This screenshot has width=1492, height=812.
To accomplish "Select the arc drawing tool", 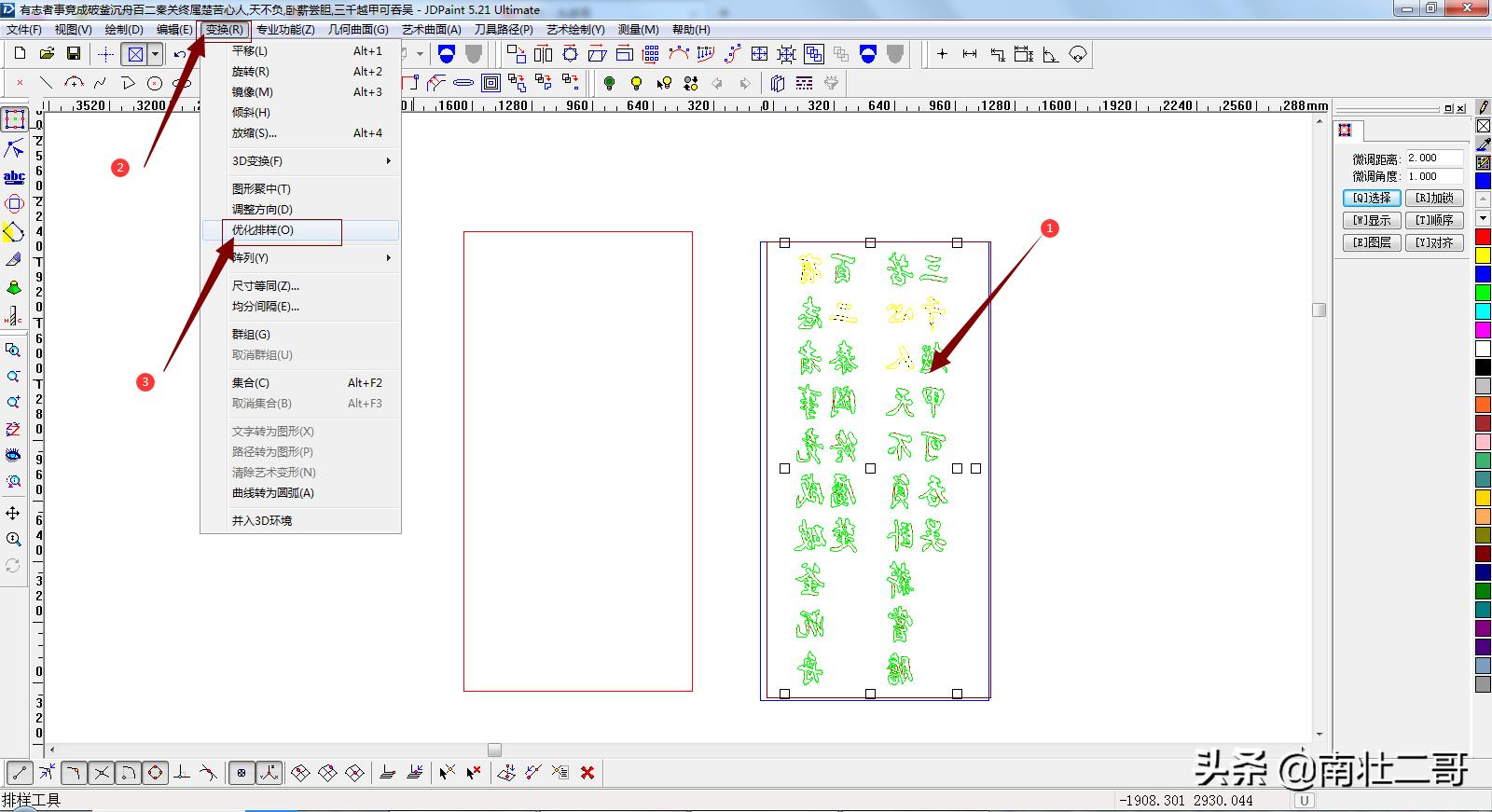I will point(74,83).
